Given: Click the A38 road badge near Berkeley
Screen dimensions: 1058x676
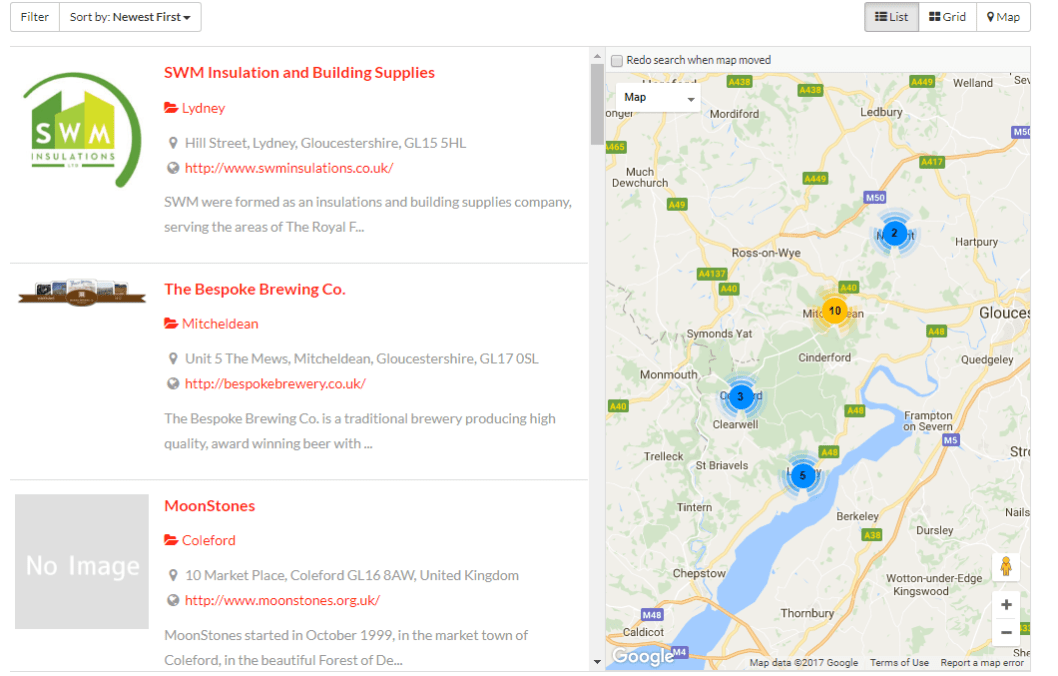Looking at the screenshot, I should pos(872,535).
